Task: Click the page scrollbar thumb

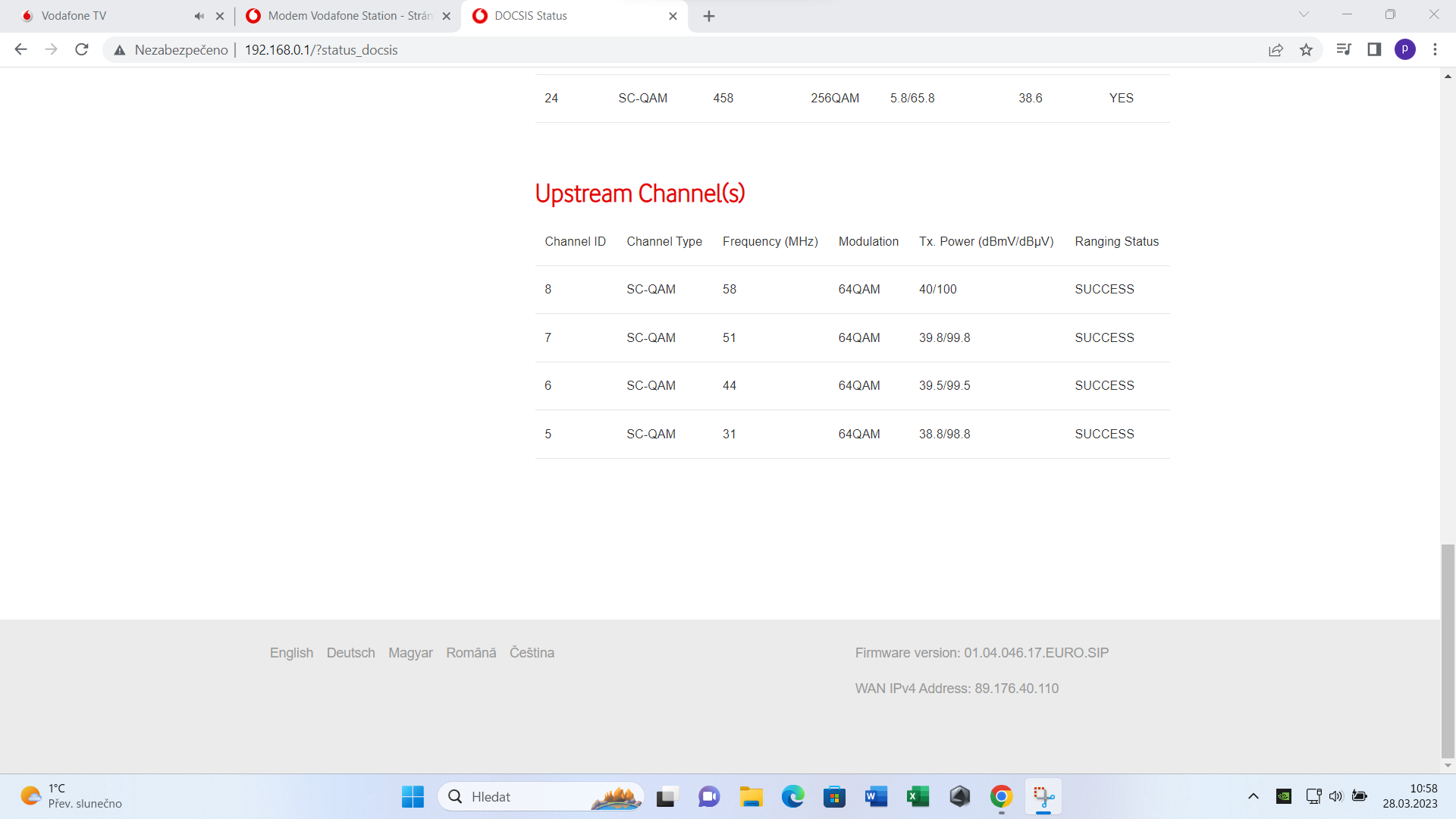Action: click(x=1448, y=651)
